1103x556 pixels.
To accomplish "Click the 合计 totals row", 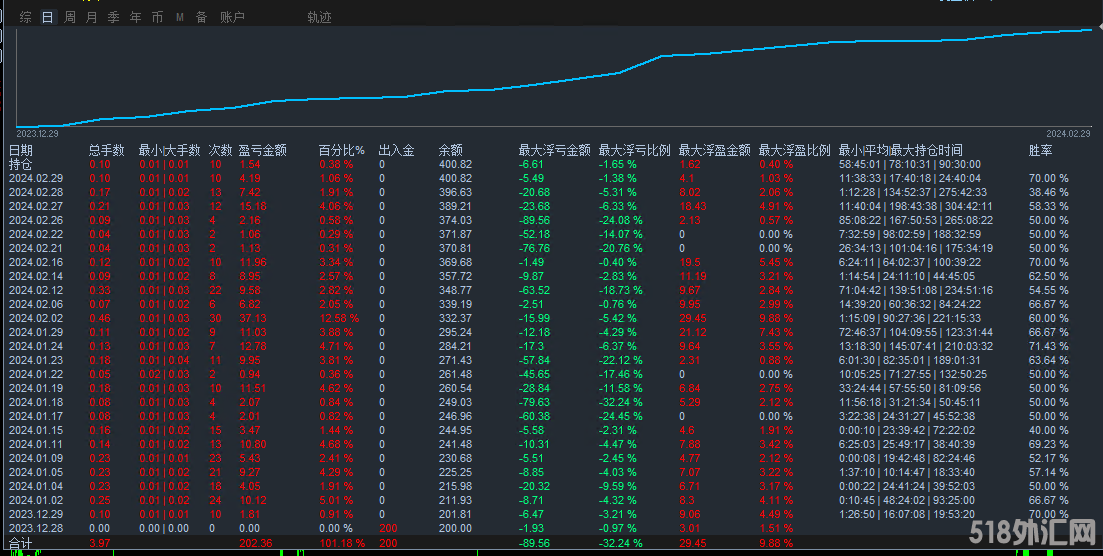I will 20,543.
